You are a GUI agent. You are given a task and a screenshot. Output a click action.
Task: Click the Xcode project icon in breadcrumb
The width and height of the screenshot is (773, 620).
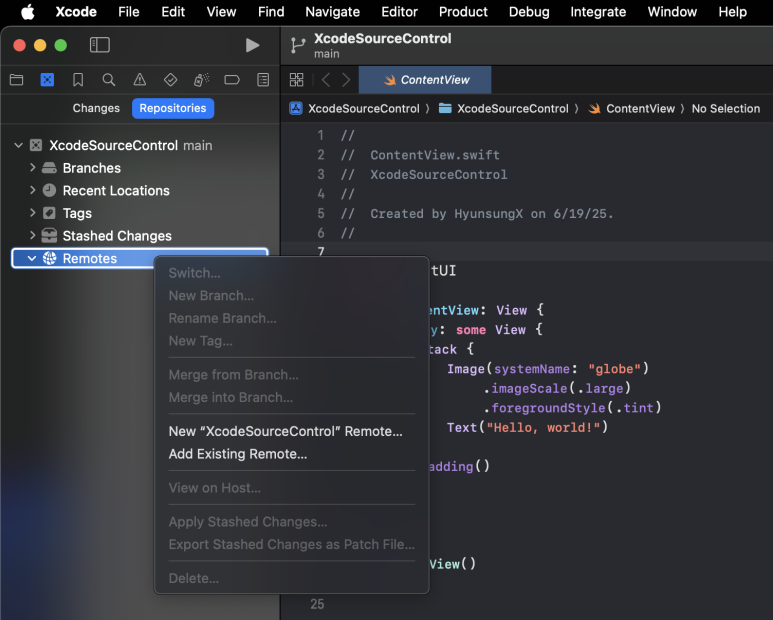coord(296,108)
